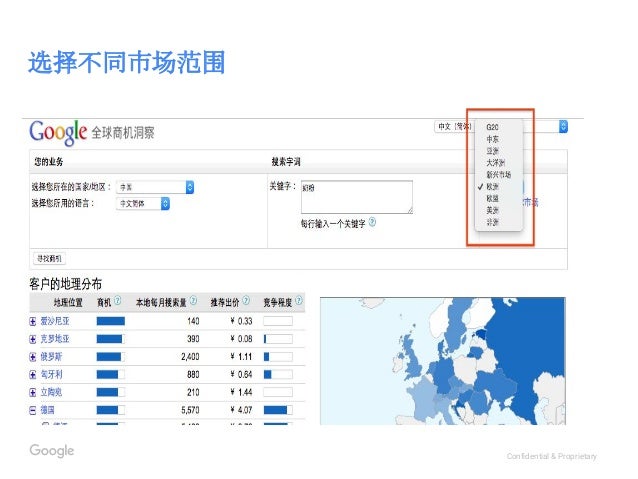The height and width of the screenshot is (479, 638).
Task: Open the 爱沙尼亚 location link
Action: [x=55, y=321]
